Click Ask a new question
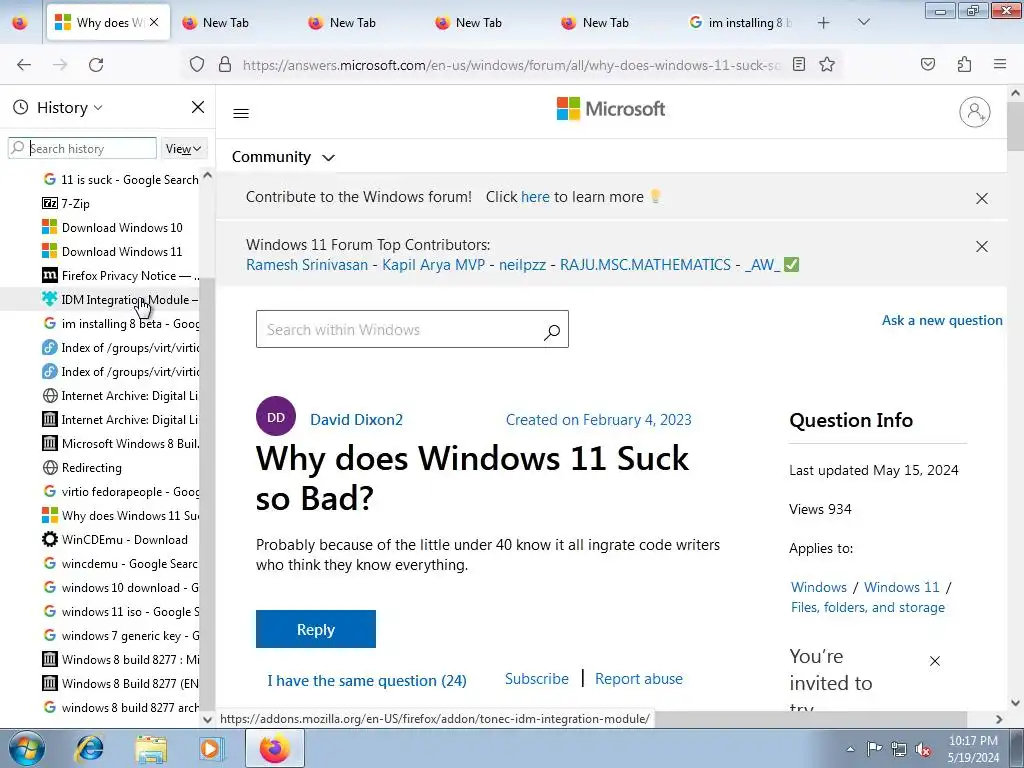Viewport: 1024px width, 768px height. coord(942,320)
